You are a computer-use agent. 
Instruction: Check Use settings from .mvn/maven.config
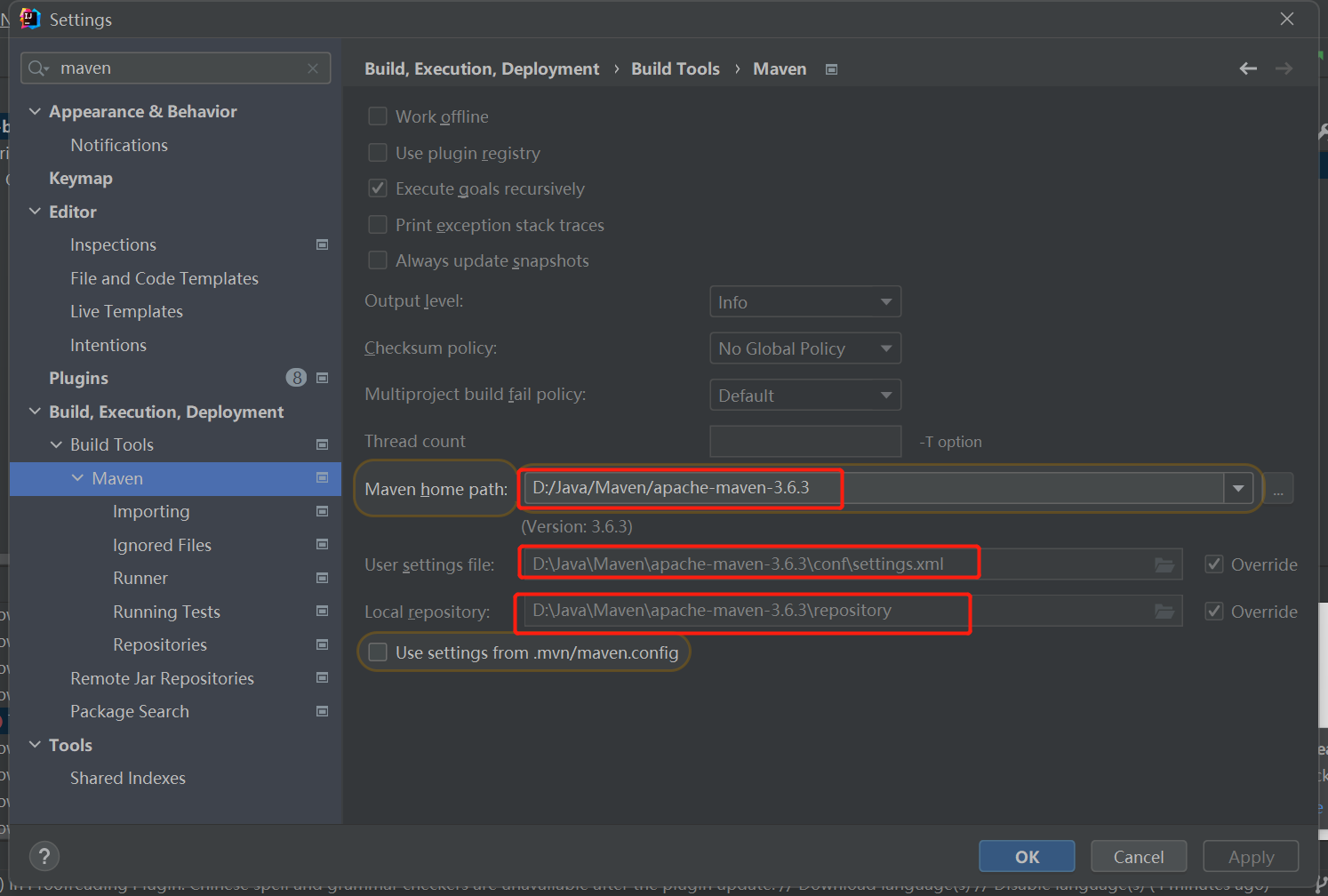[378, 652]
